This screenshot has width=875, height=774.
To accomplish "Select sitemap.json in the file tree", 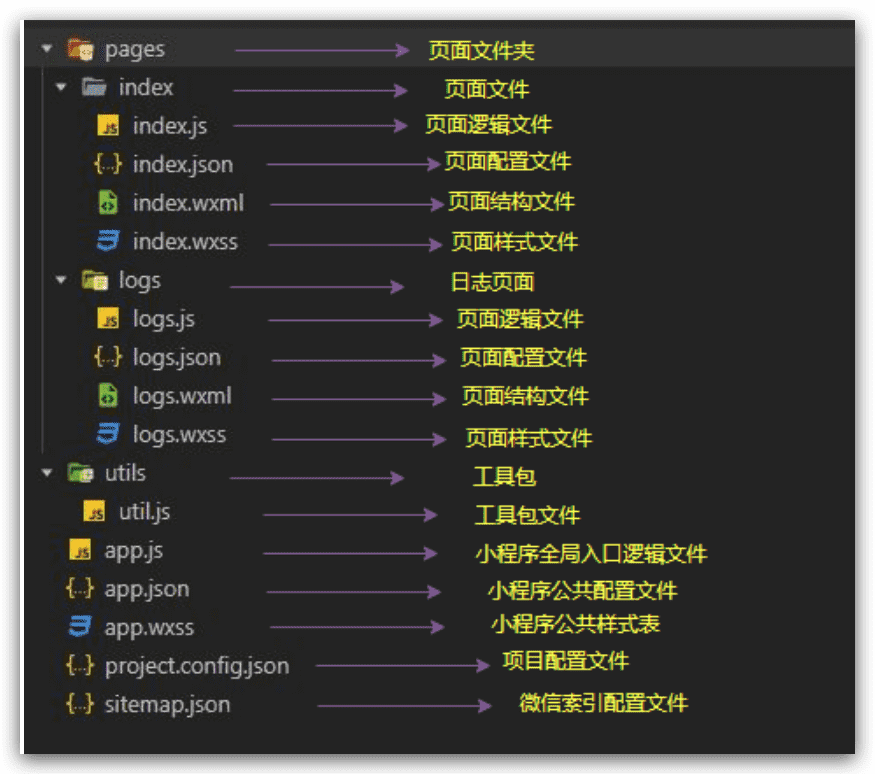I will coord(167,704).
